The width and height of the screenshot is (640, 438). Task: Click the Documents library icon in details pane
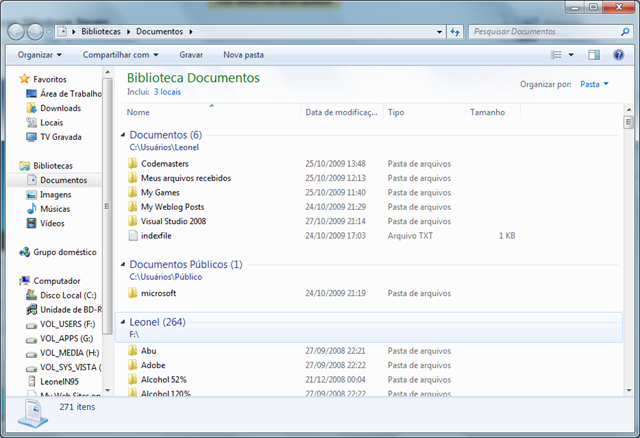pyautogui.click(x=33, y=414)
